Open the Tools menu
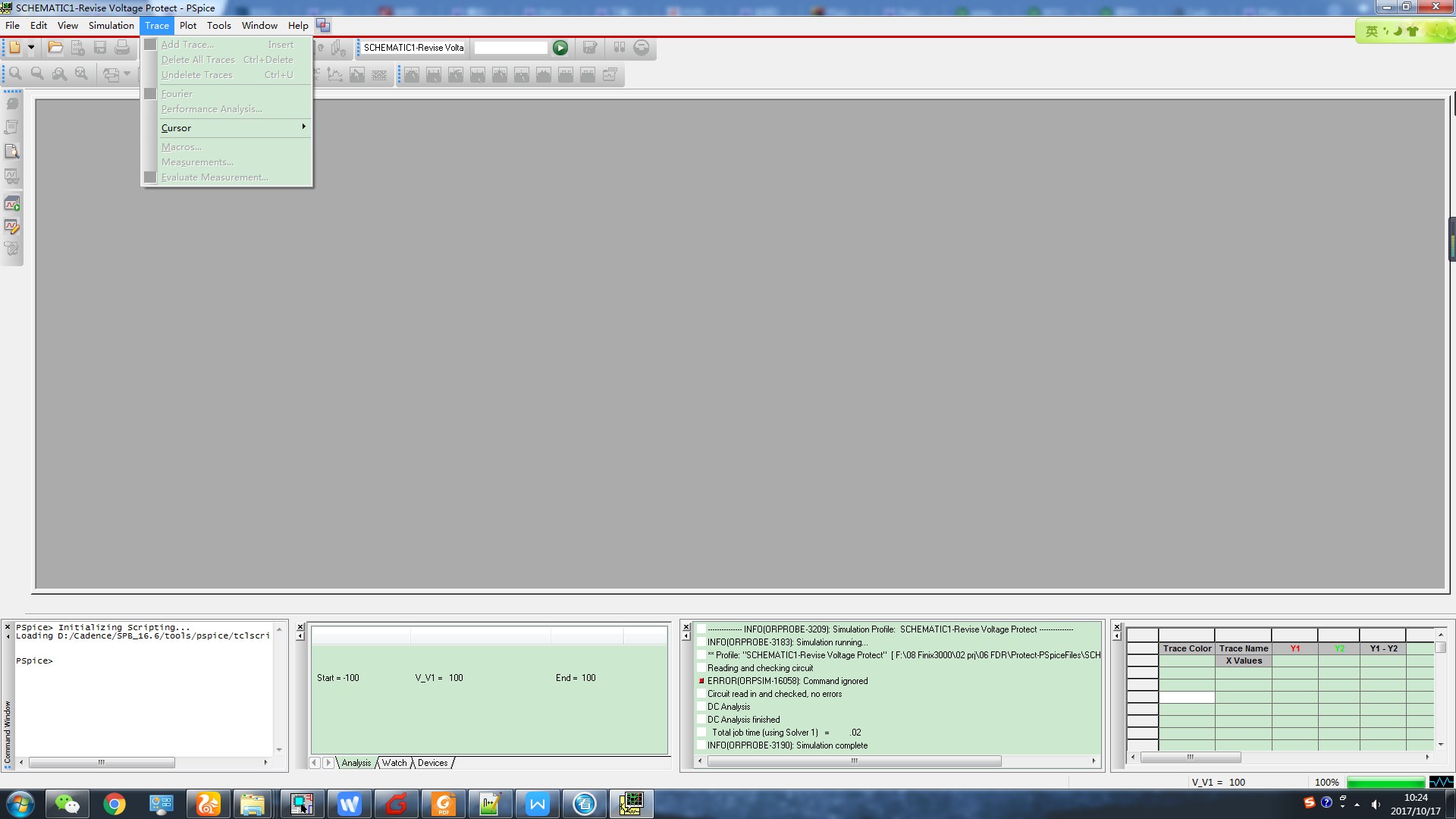 click(x=219, y=25)
